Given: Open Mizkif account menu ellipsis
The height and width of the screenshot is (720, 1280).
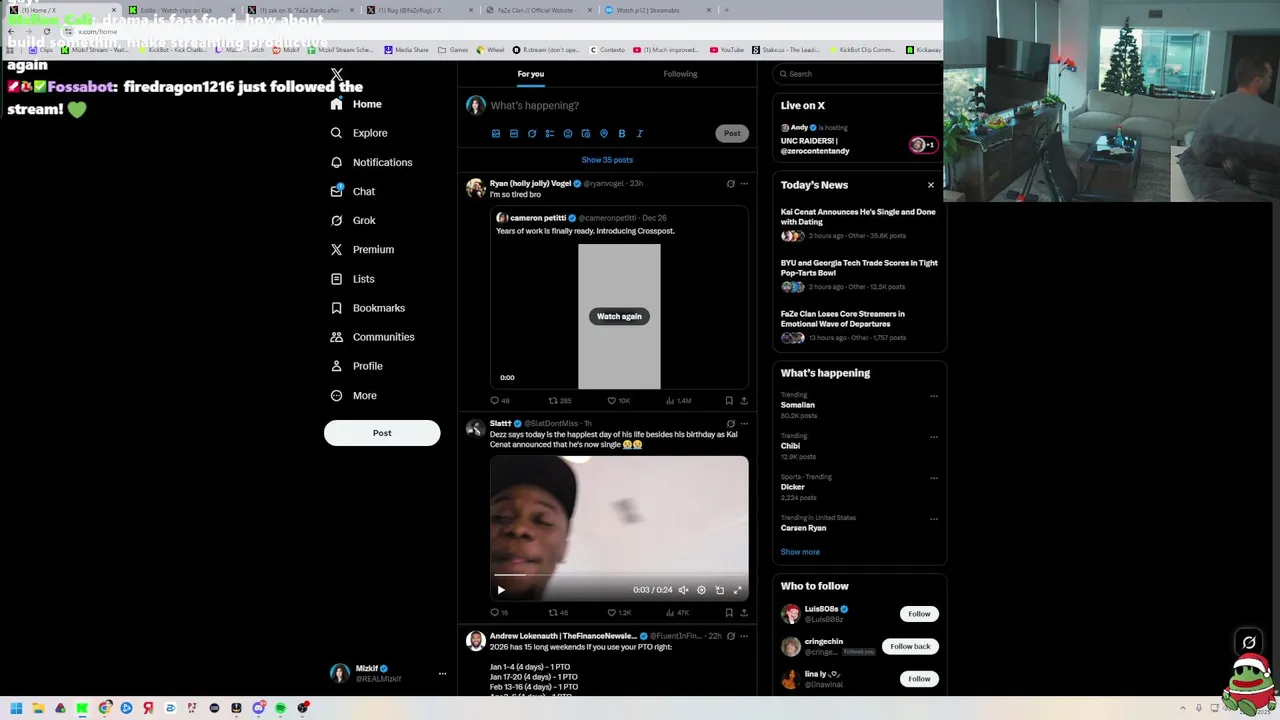Looking at the screenshot, I should pyautogui.click(x=442, y=674).
